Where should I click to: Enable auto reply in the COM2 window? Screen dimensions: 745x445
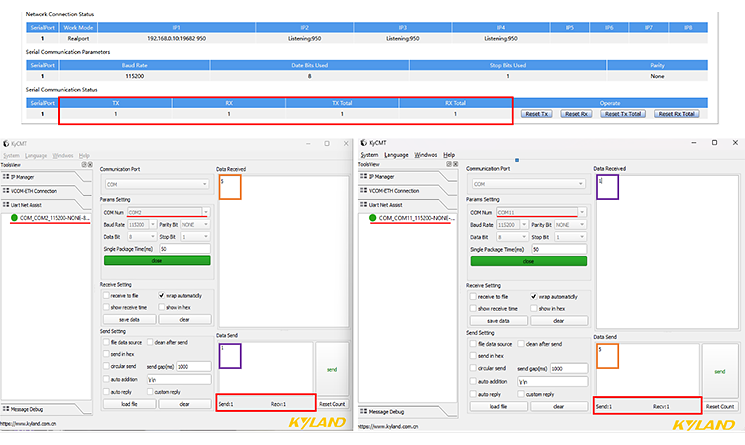coord(106,392)
